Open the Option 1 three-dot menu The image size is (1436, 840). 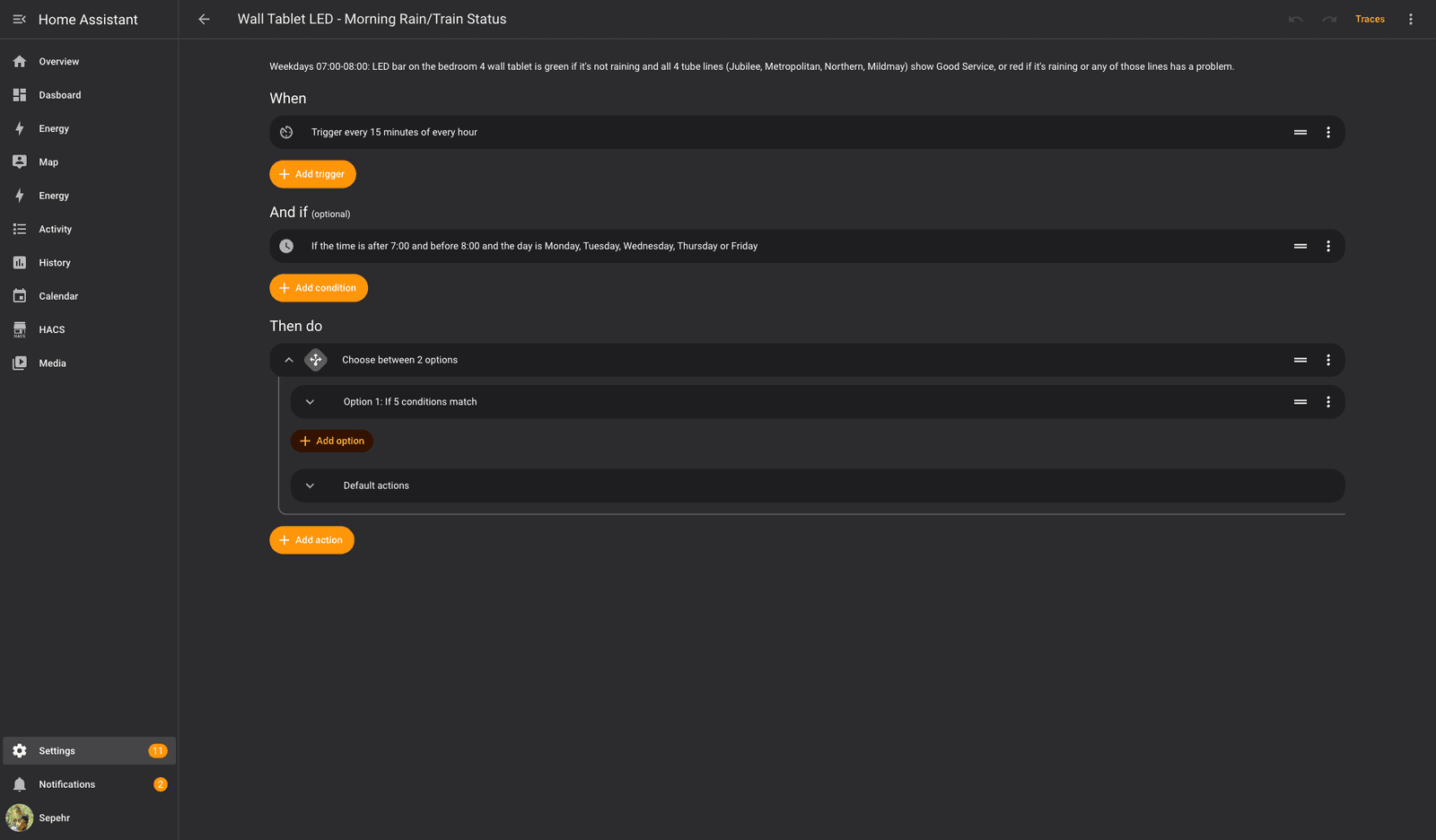coord(1328,402)
